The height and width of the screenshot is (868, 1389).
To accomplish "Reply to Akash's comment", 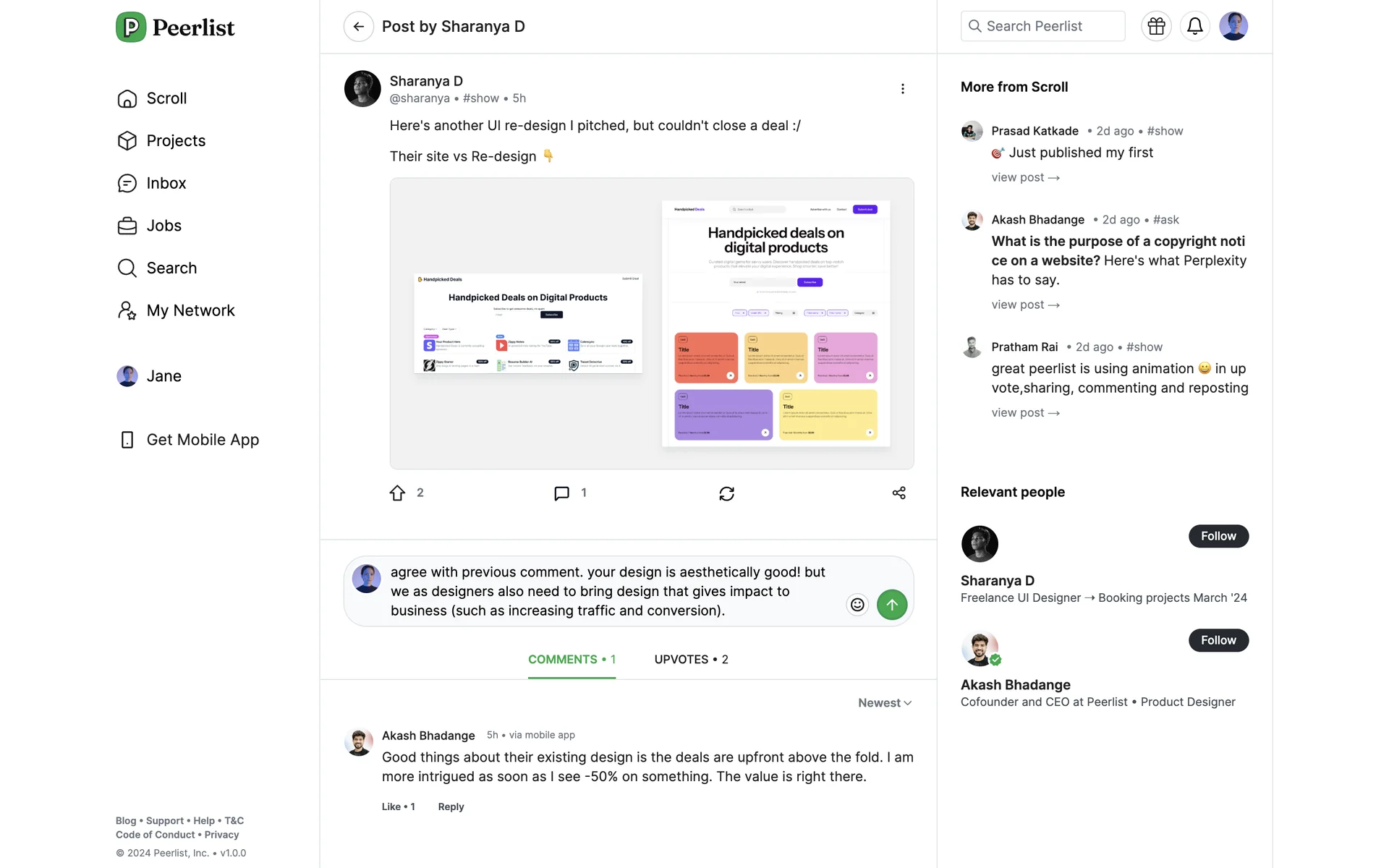I will pyautogui.click(x=451, y=807).
